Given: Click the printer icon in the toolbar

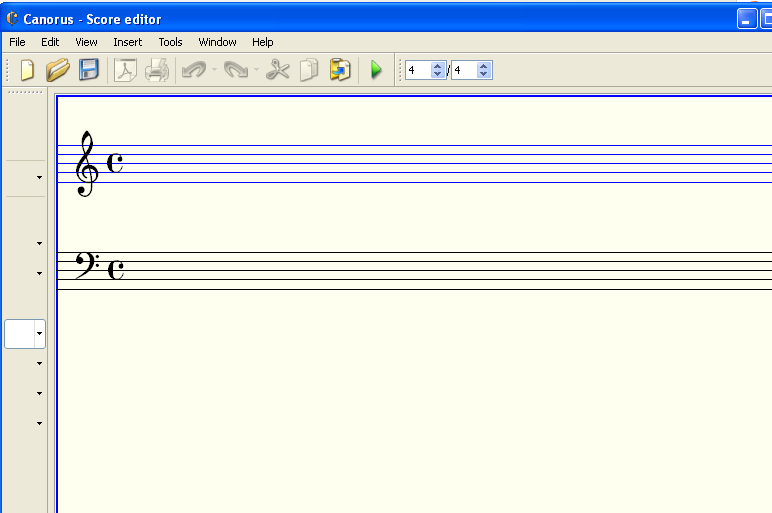Looking at the screenshot, I should 157,70.
